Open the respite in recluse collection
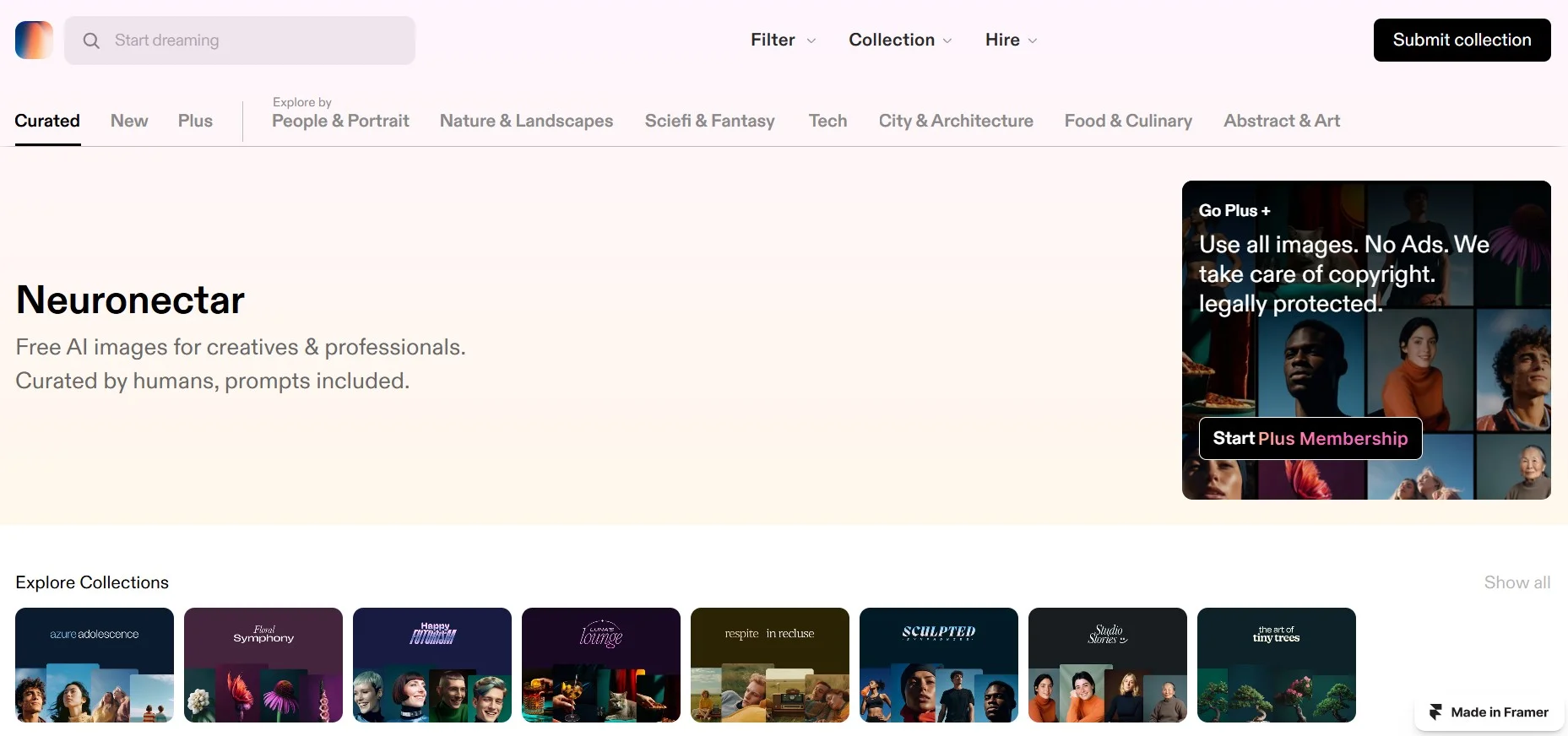Viewport: 1568px width, 736px height. pyautogui.click(x=770, y=665)
